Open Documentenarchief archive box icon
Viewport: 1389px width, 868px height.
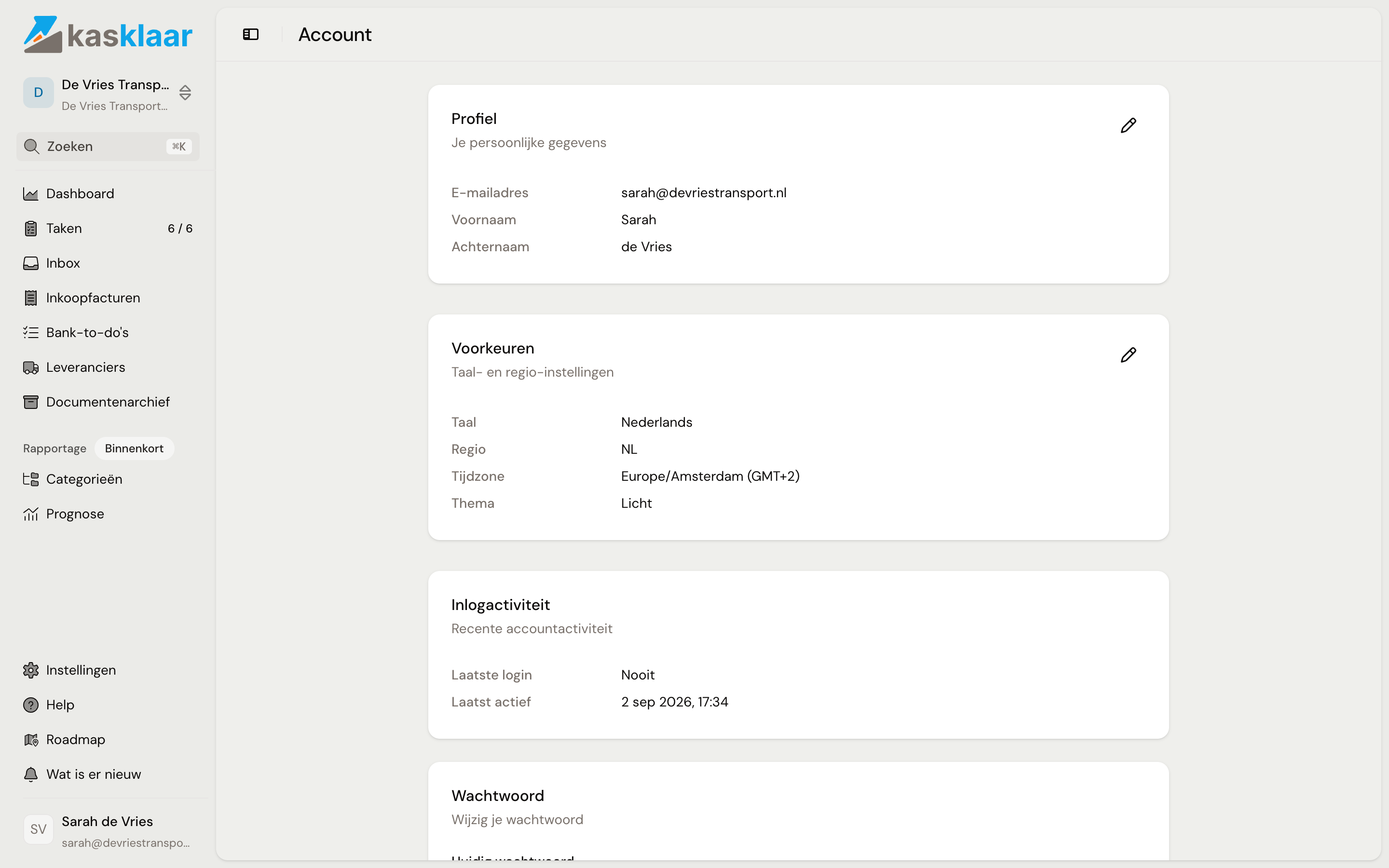point(31,402)
